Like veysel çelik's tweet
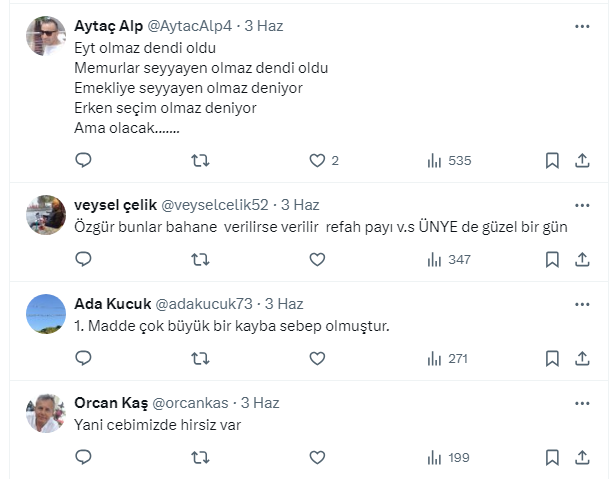The width and height of the screenshot is (616, 479). (x=317, y=259)
